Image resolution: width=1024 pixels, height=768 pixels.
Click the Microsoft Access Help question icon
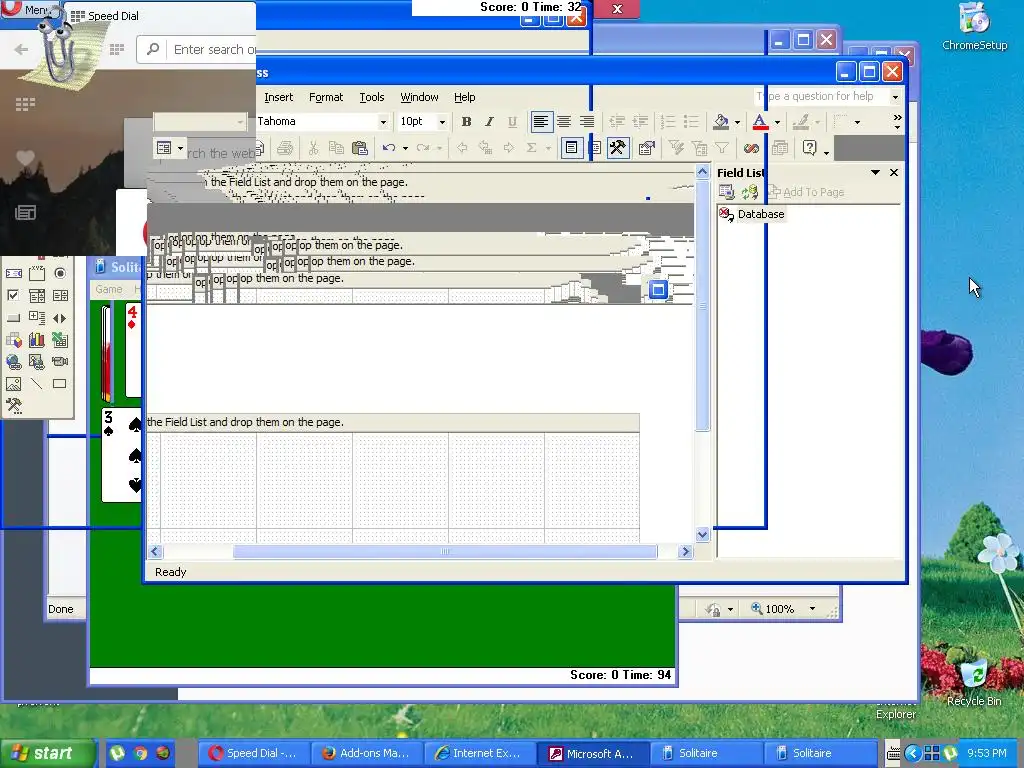click(x=809, y=148)
